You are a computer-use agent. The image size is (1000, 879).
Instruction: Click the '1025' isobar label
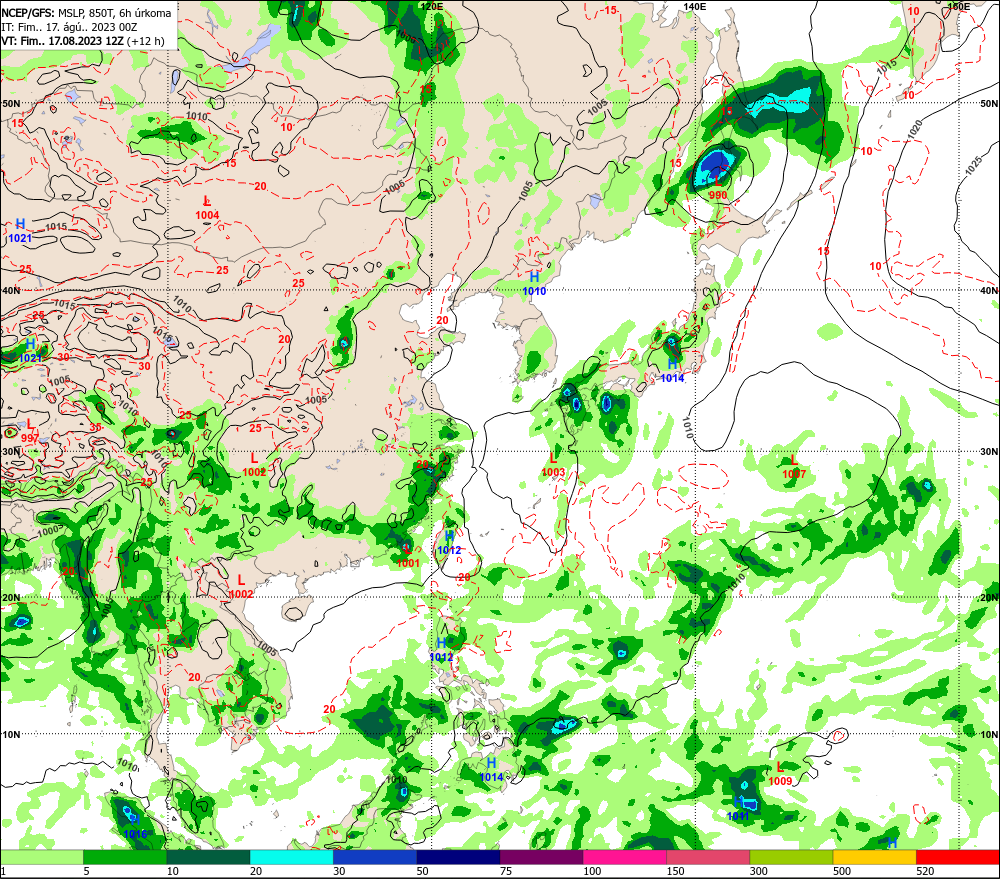(x=973, y=166)
